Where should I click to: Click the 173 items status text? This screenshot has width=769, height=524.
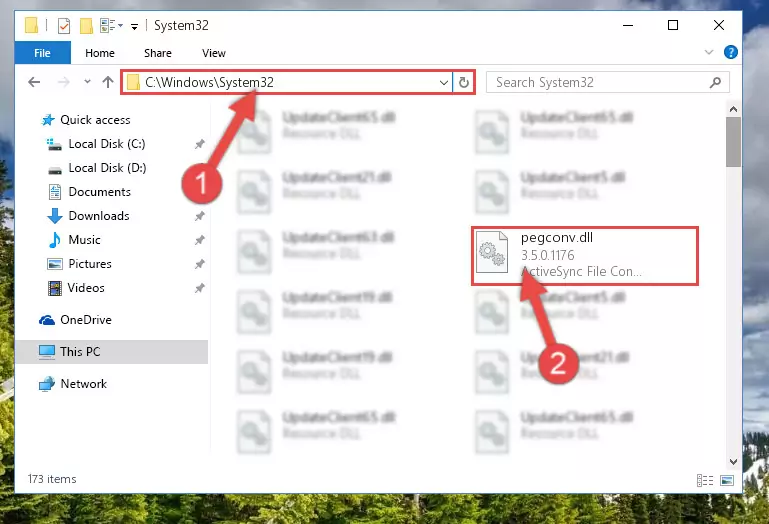(x=52, y=479)
